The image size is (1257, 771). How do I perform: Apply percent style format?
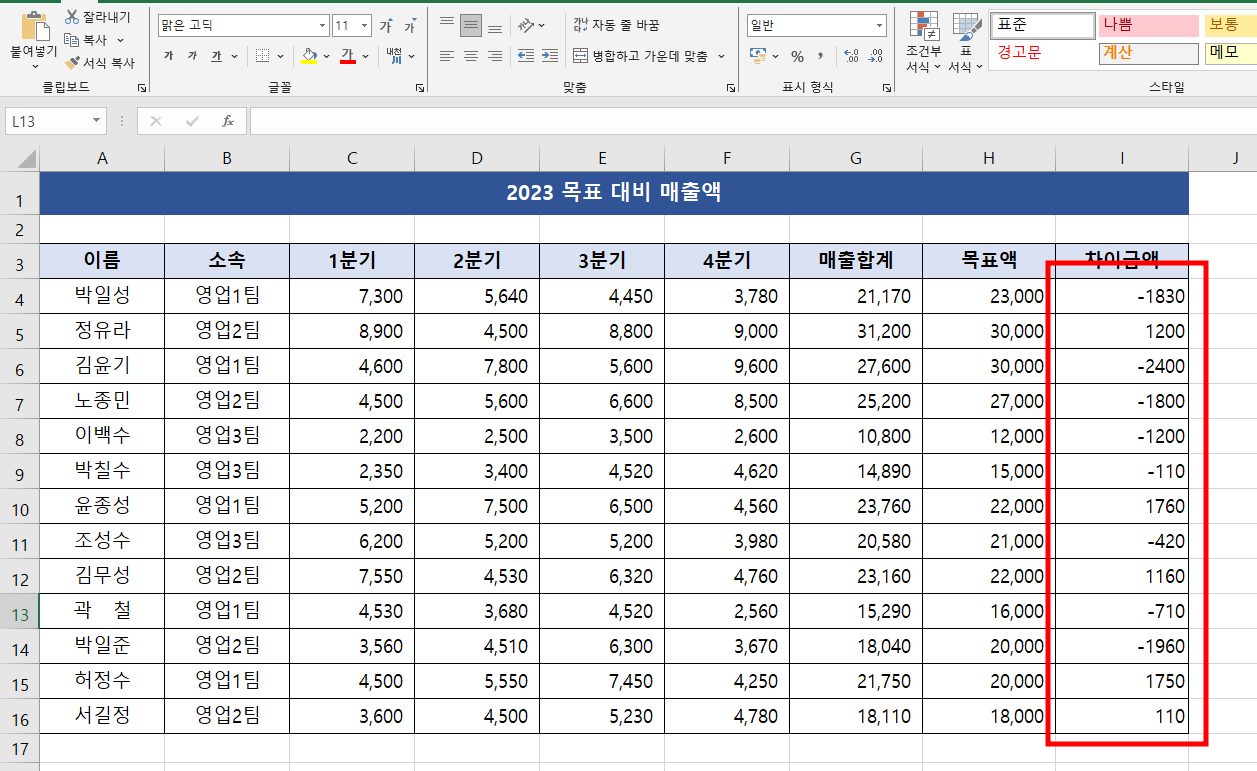(797, 56)
